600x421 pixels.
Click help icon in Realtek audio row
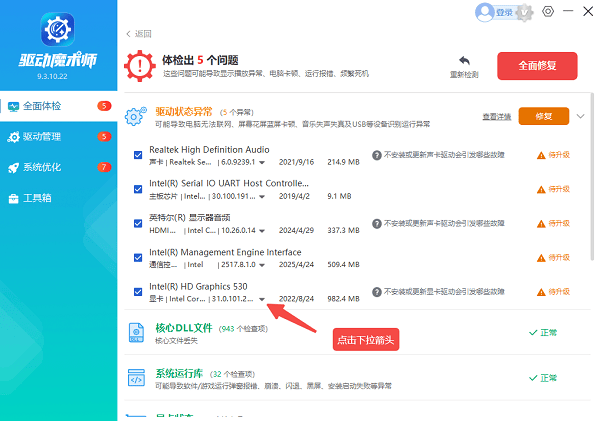coord(377,155)
